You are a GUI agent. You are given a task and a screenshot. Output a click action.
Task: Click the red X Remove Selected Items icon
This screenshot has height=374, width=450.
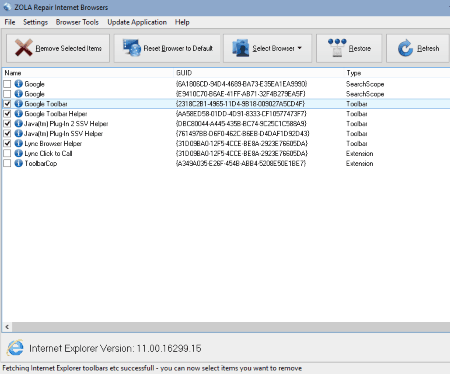coord(24,48)
